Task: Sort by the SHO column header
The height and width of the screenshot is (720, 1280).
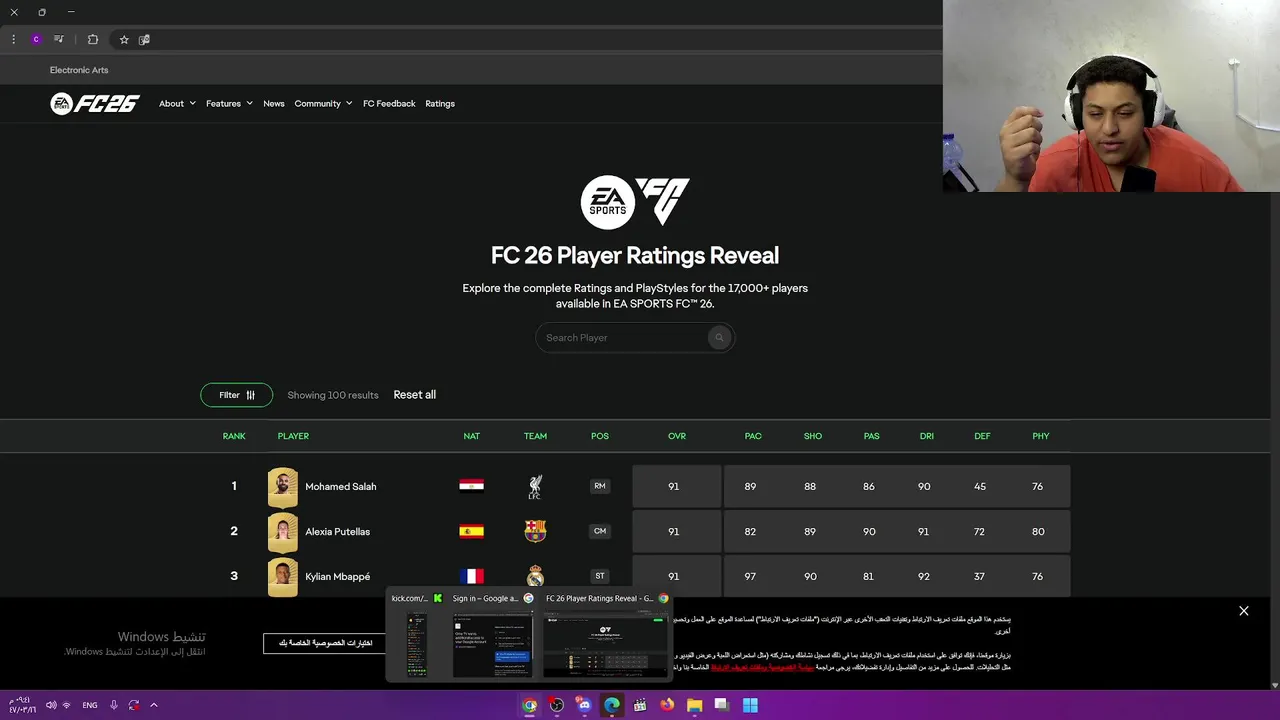Action: [813, 436]
